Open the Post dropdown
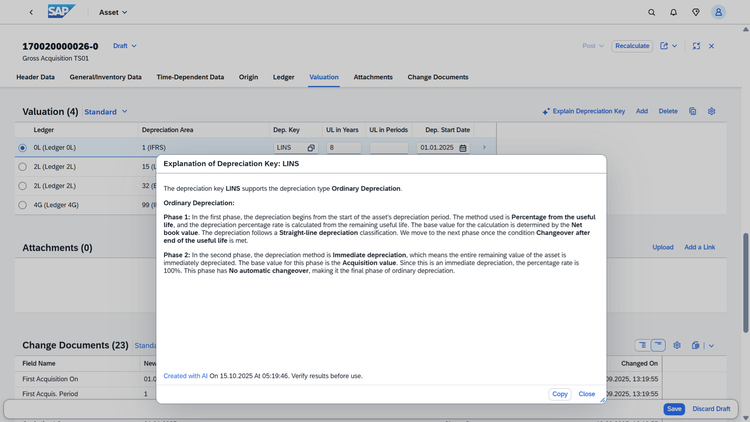The width and height of the screenshot is (750, 422). pos(593,46)
